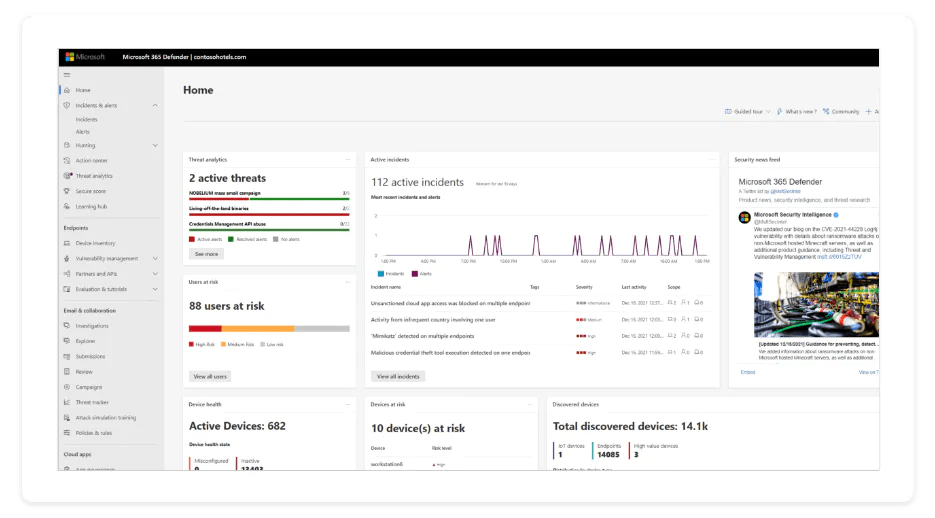The image size is (935, 518).
Task: Collapse the Incidents & alerts section chevron
Action: click(155, 106)
